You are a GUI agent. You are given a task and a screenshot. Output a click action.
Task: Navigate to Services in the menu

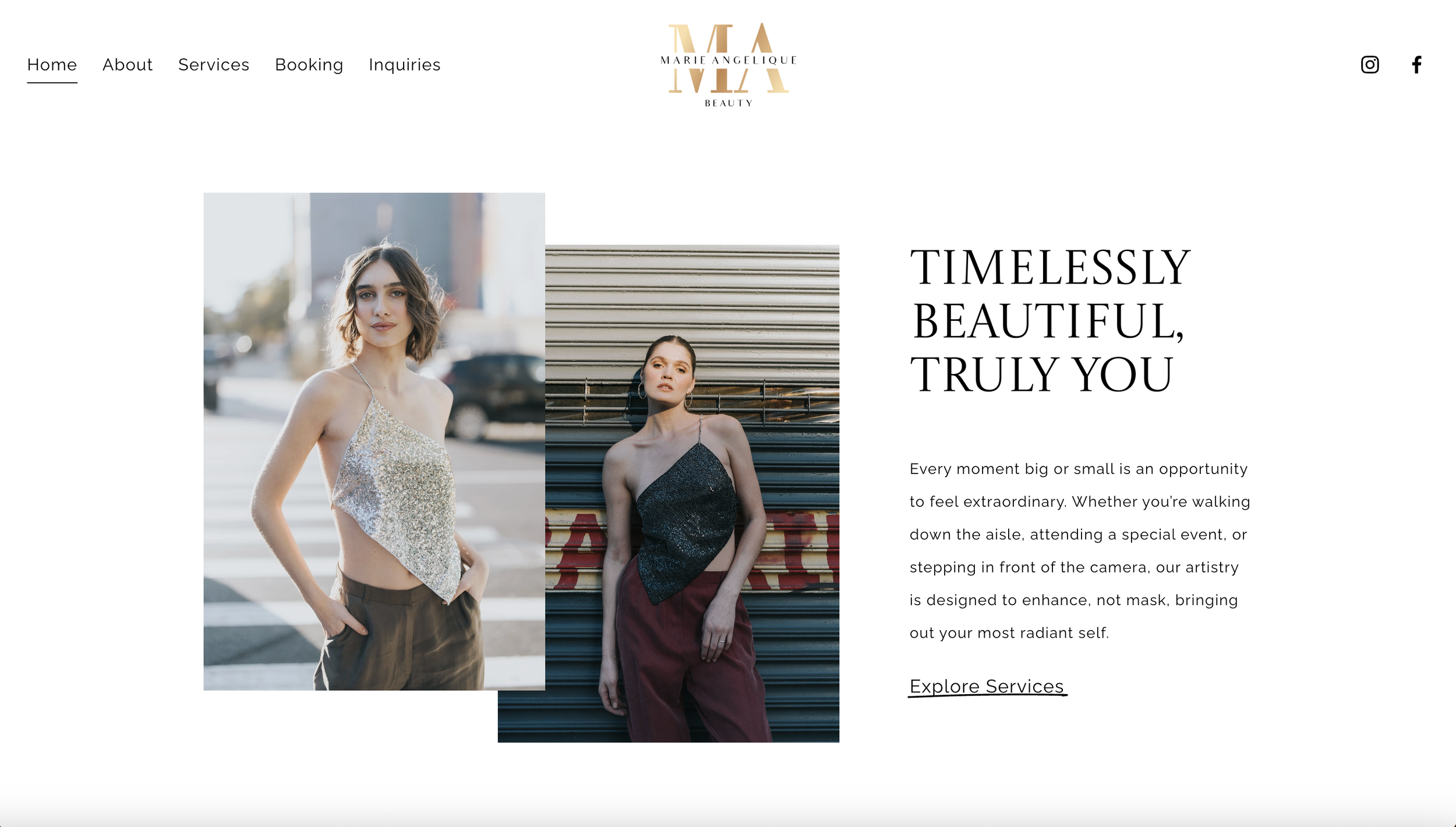pyautogui.click(x=214, y=65)
